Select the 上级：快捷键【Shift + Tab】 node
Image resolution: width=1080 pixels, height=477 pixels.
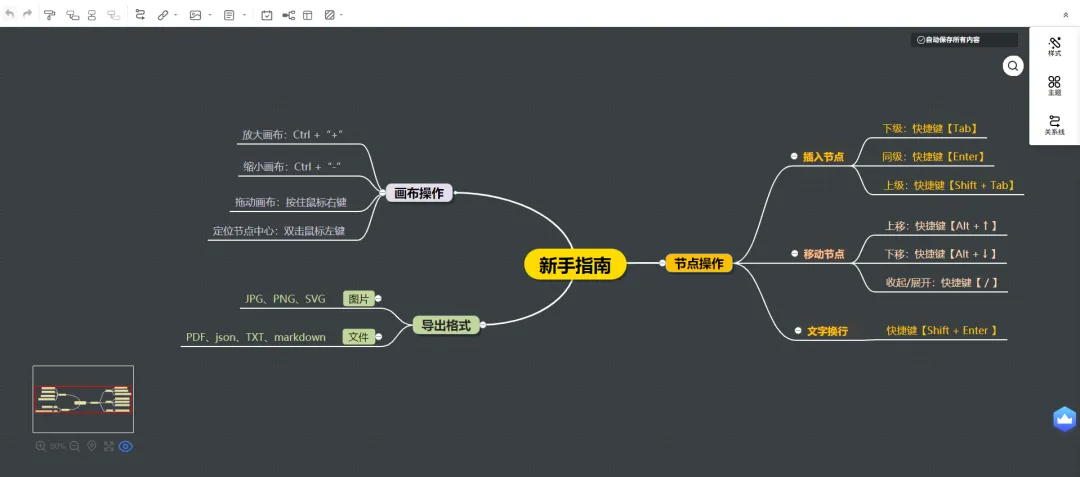pyautogui.click(x=949, y=185)
